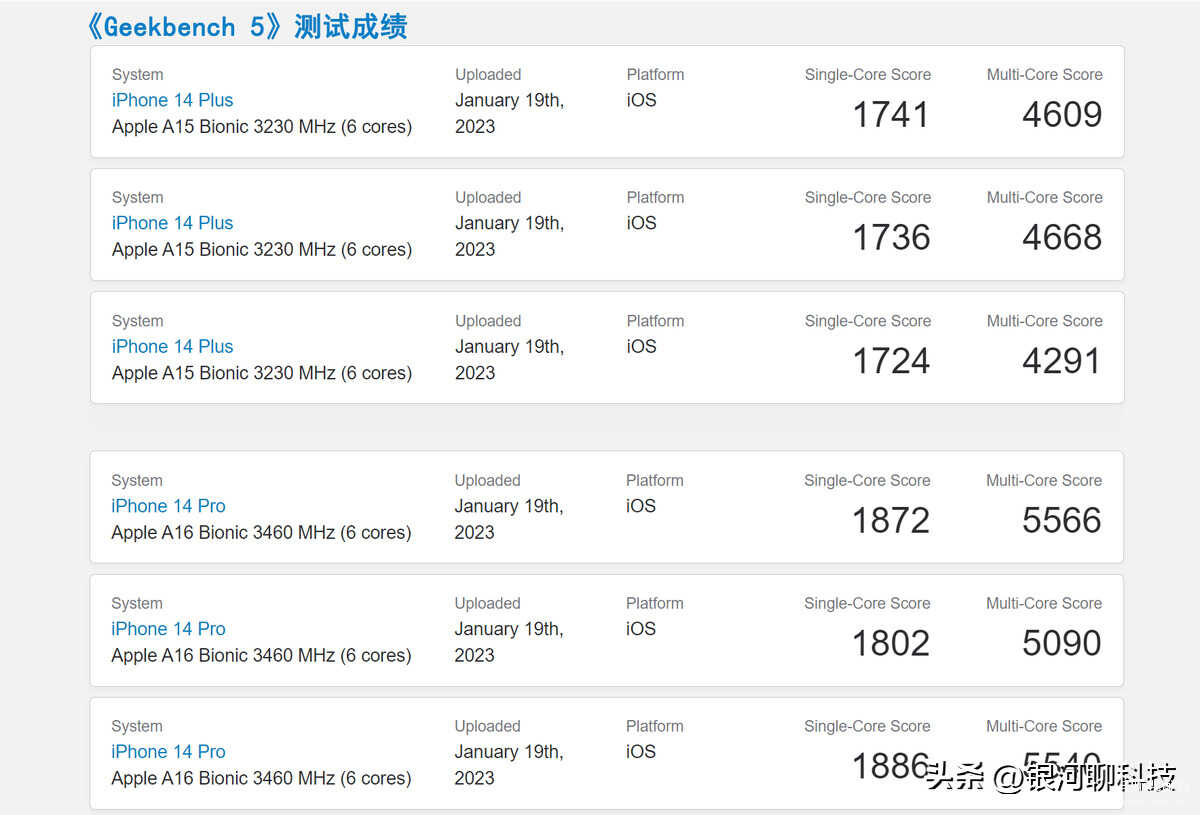Click the iOS platform value in 1736 row
Viewport: 1200px width, 815px height.
642,223
